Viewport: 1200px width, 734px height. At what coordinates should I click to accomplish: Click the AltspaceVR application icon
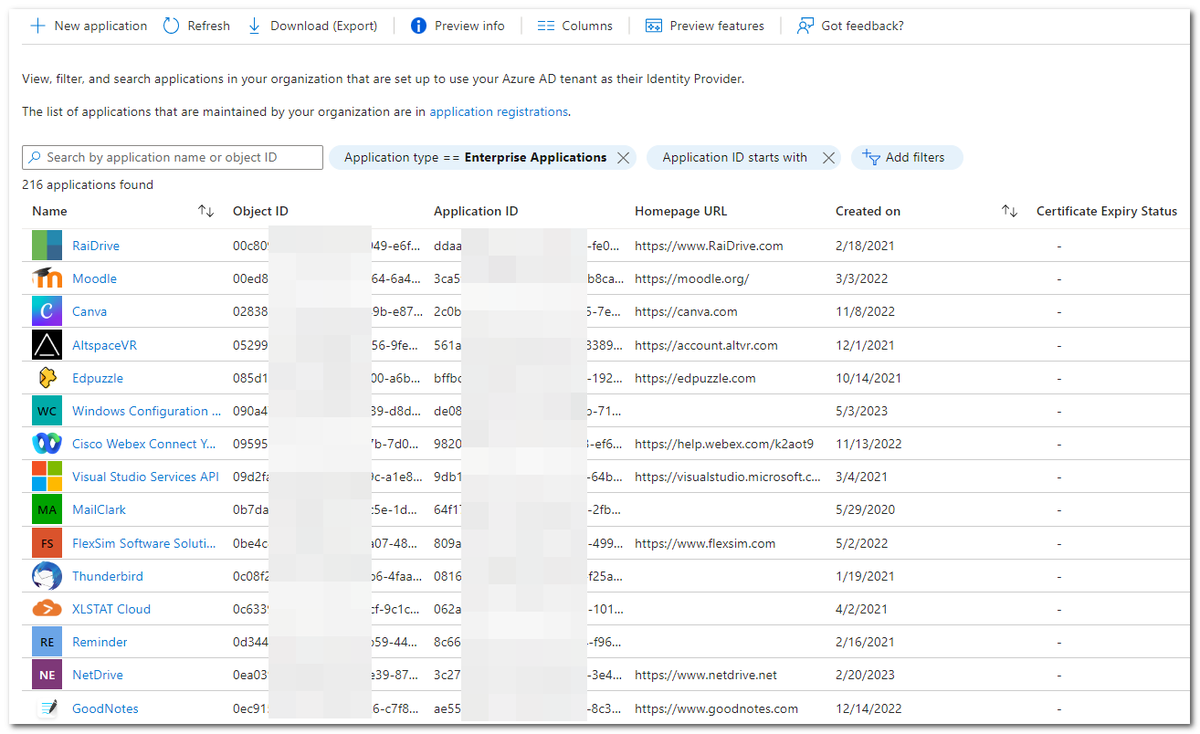(47, 345)
